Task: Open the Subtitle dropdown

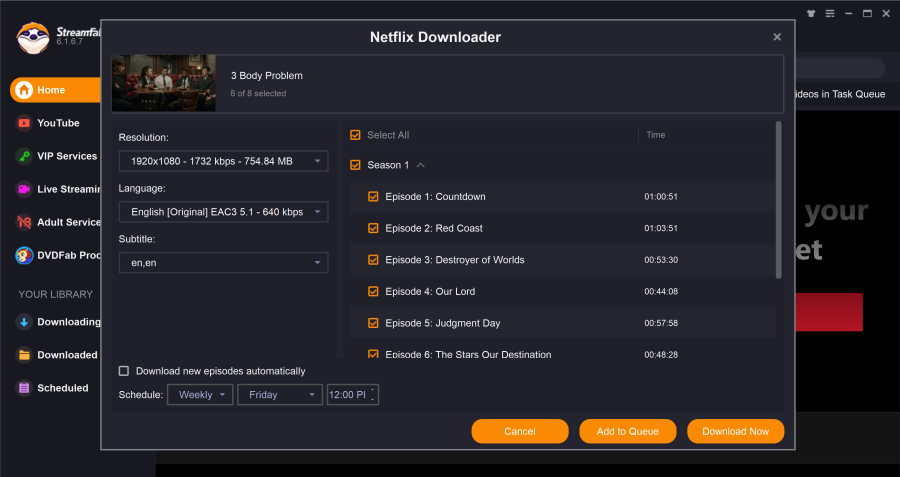Action: (x=223, y=263)
